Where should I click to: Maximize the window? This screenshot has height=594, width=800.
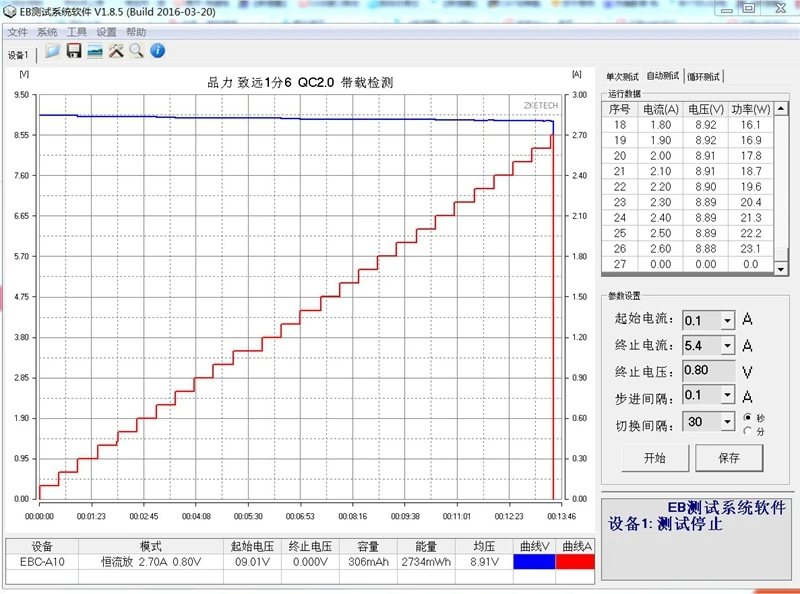click(x=748, y=8)
